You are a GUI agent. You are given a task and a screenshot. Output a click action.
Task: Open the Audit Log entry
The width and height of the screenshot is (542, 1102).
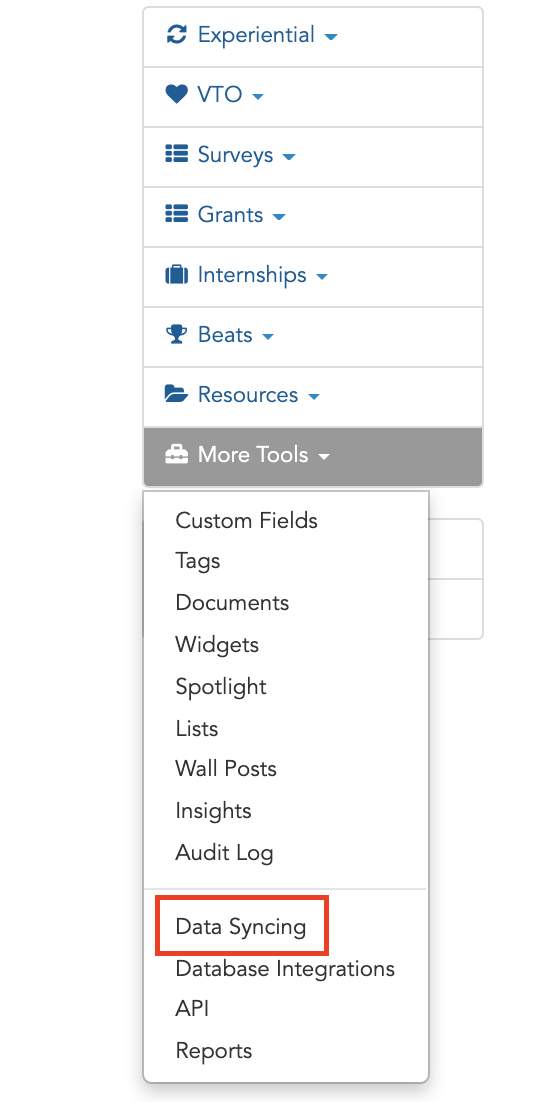(224, 853)
